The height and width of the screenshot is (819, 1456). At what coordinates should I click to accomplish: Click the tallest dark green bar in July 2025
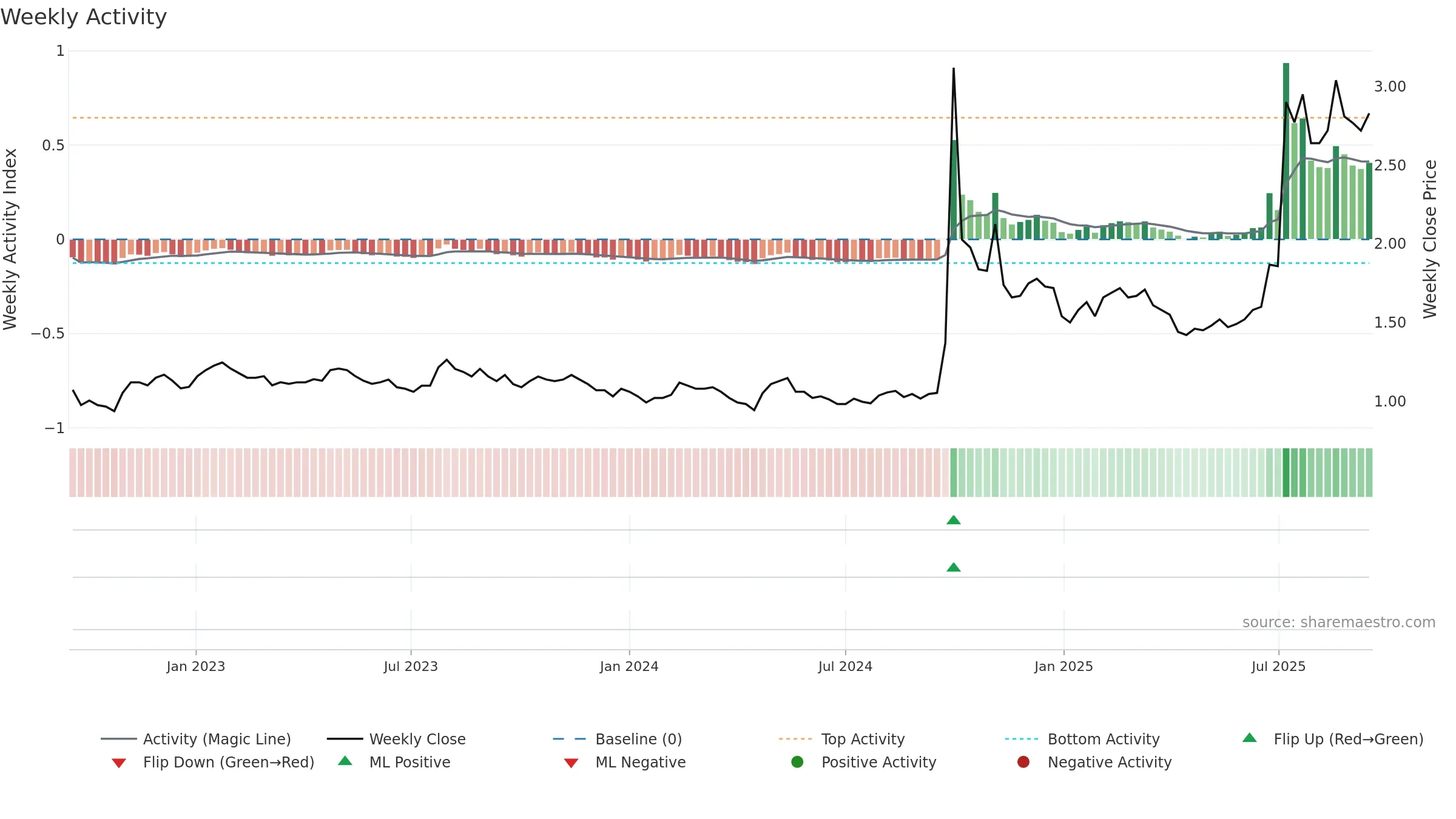pos(1286,151)
